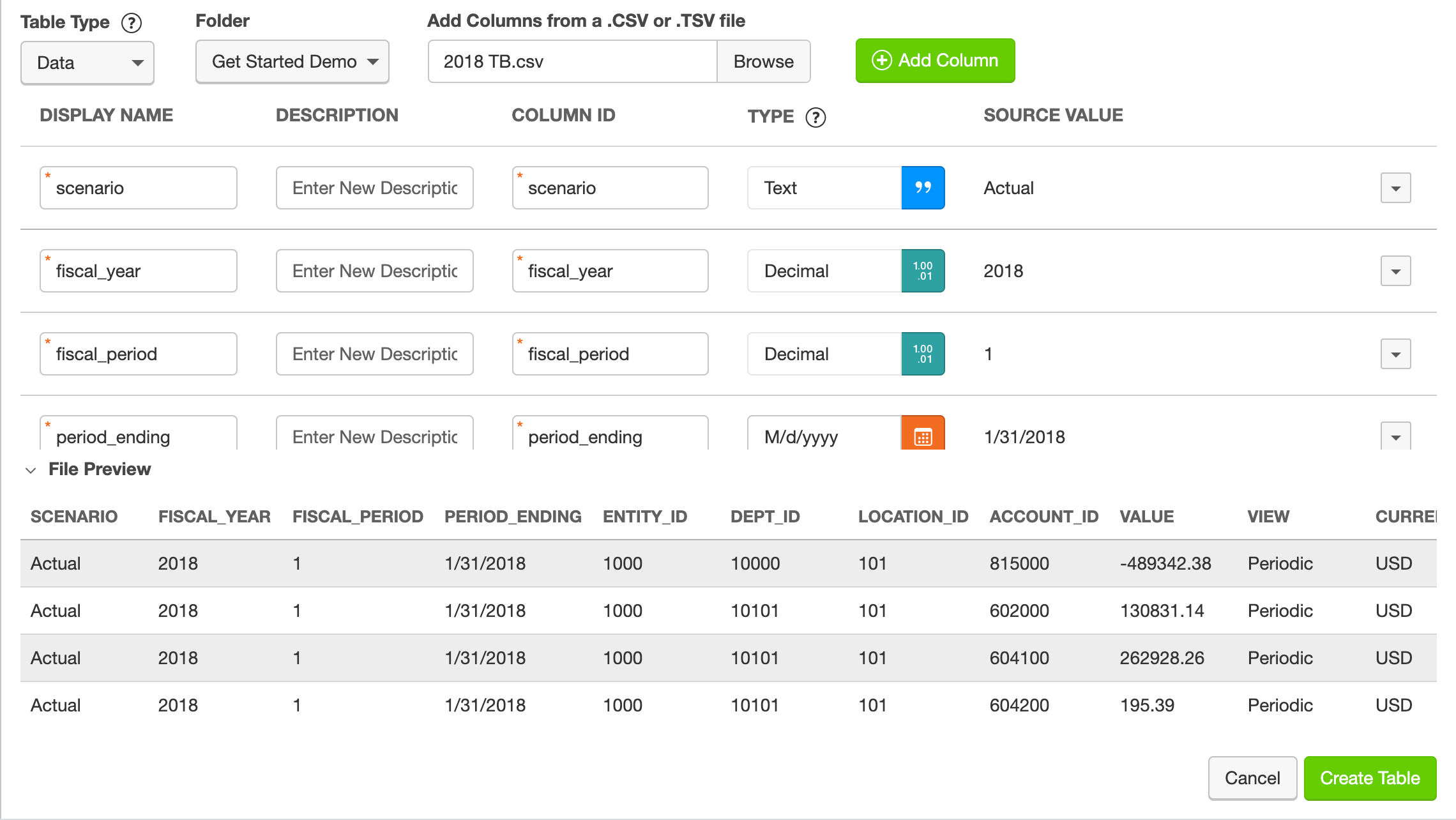The height and width of the screenshot is (820, 1456).
Task: Click the Cancel button
Action: click(1252, 778)
